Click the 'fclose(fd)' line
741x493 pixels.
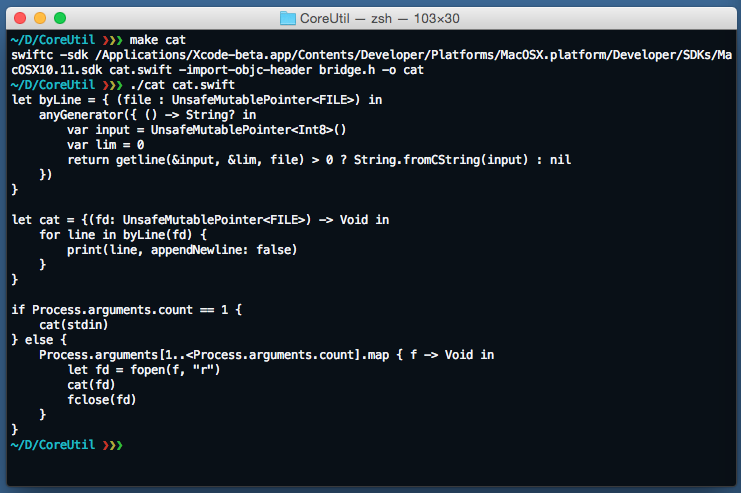pyautogui.click(x=102, y=400)
